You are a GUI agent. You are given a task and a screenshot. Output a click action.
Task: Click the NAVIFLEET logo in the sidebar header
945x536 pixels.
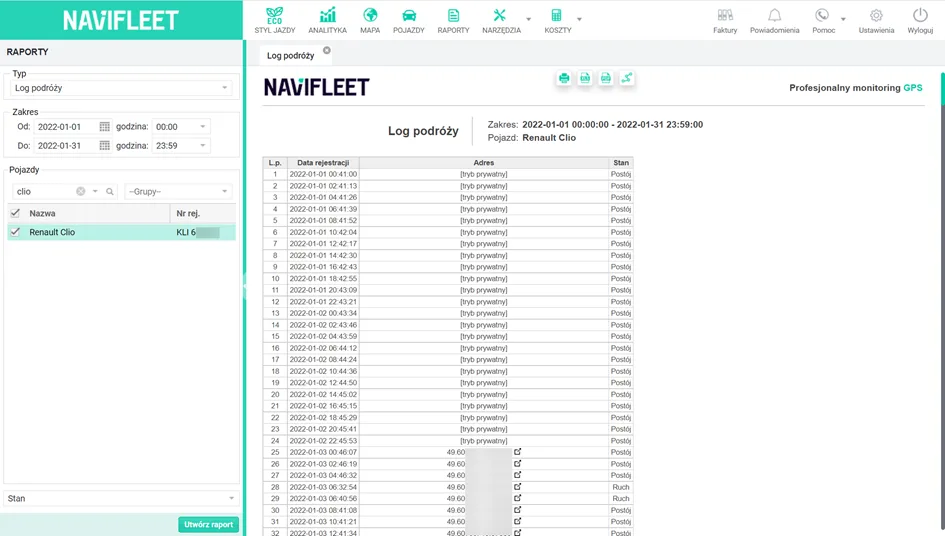[x=121, y=20]
